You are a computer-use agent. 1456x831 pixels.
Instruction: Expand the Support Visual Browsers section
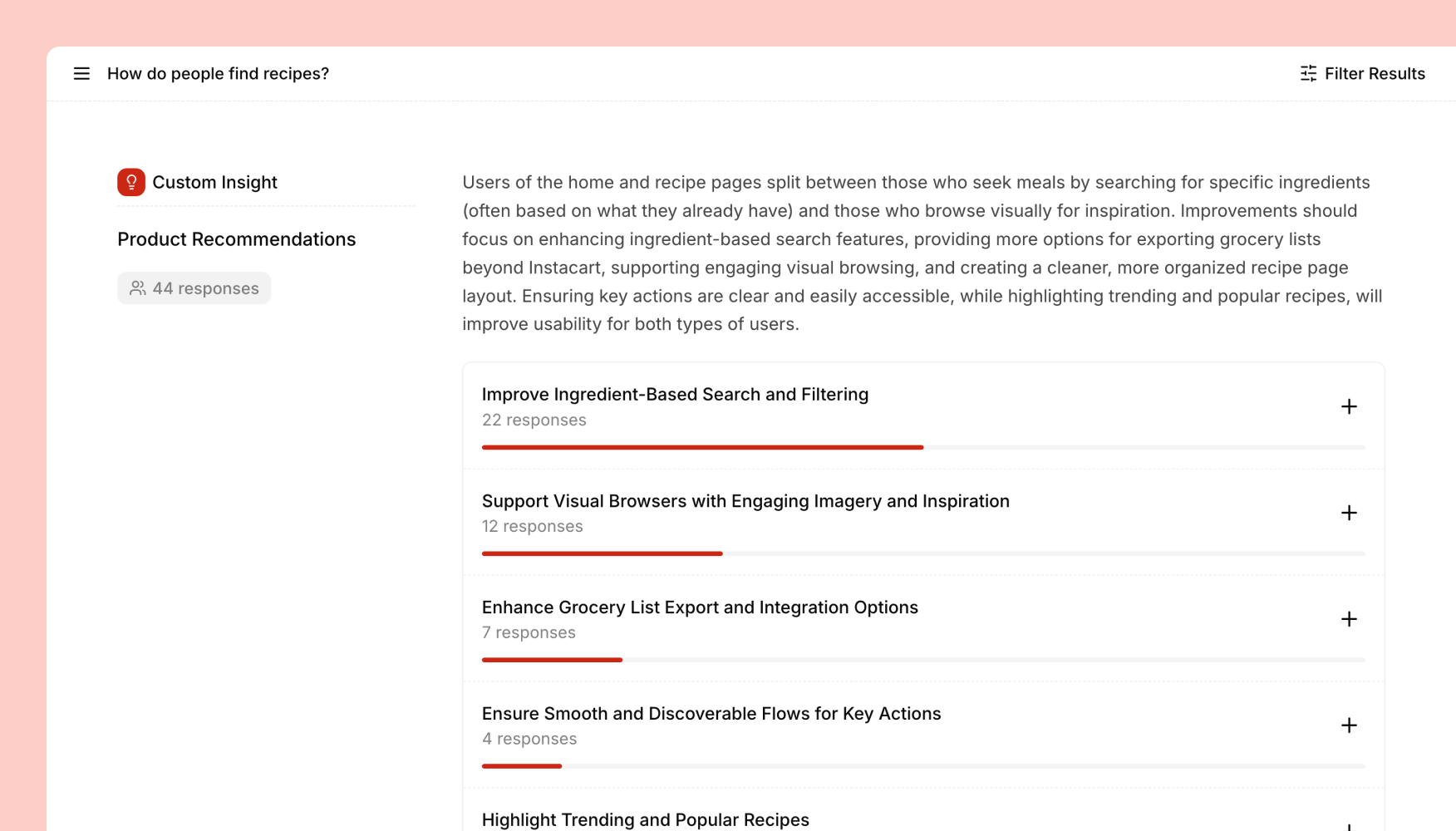[1348, 513]
